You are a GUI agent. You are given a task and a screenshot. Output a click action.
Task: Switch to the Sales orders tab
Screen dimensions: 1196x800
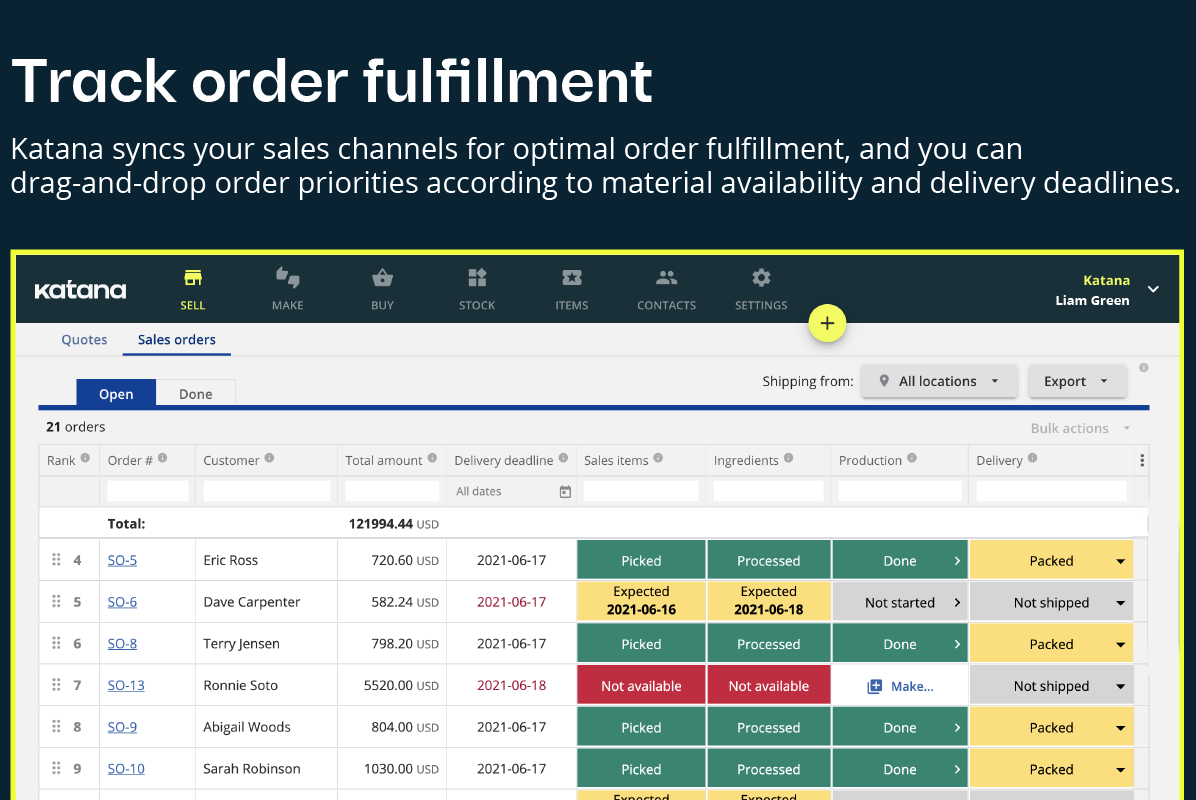click(176, 339)
